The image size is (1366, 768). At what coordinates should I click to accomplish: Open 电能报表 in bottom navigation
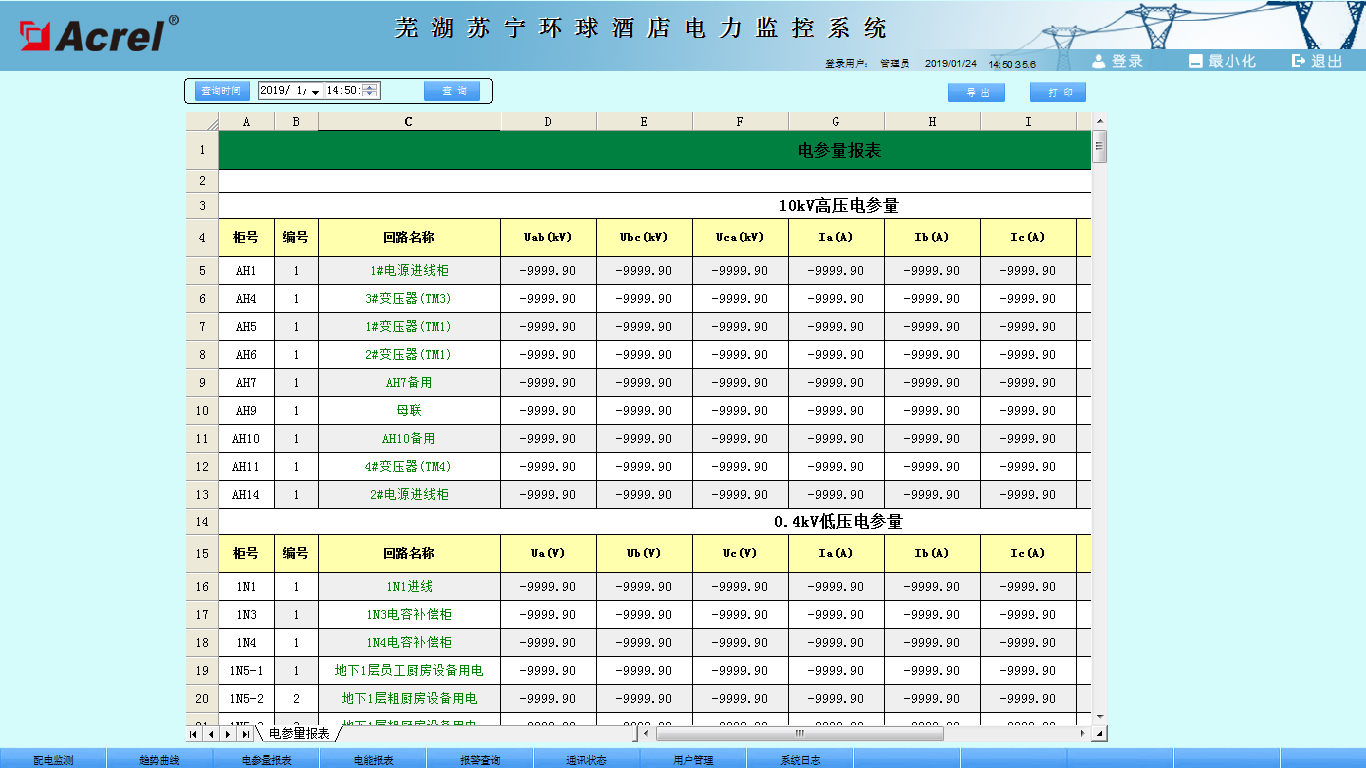click(x=373, y=760)
